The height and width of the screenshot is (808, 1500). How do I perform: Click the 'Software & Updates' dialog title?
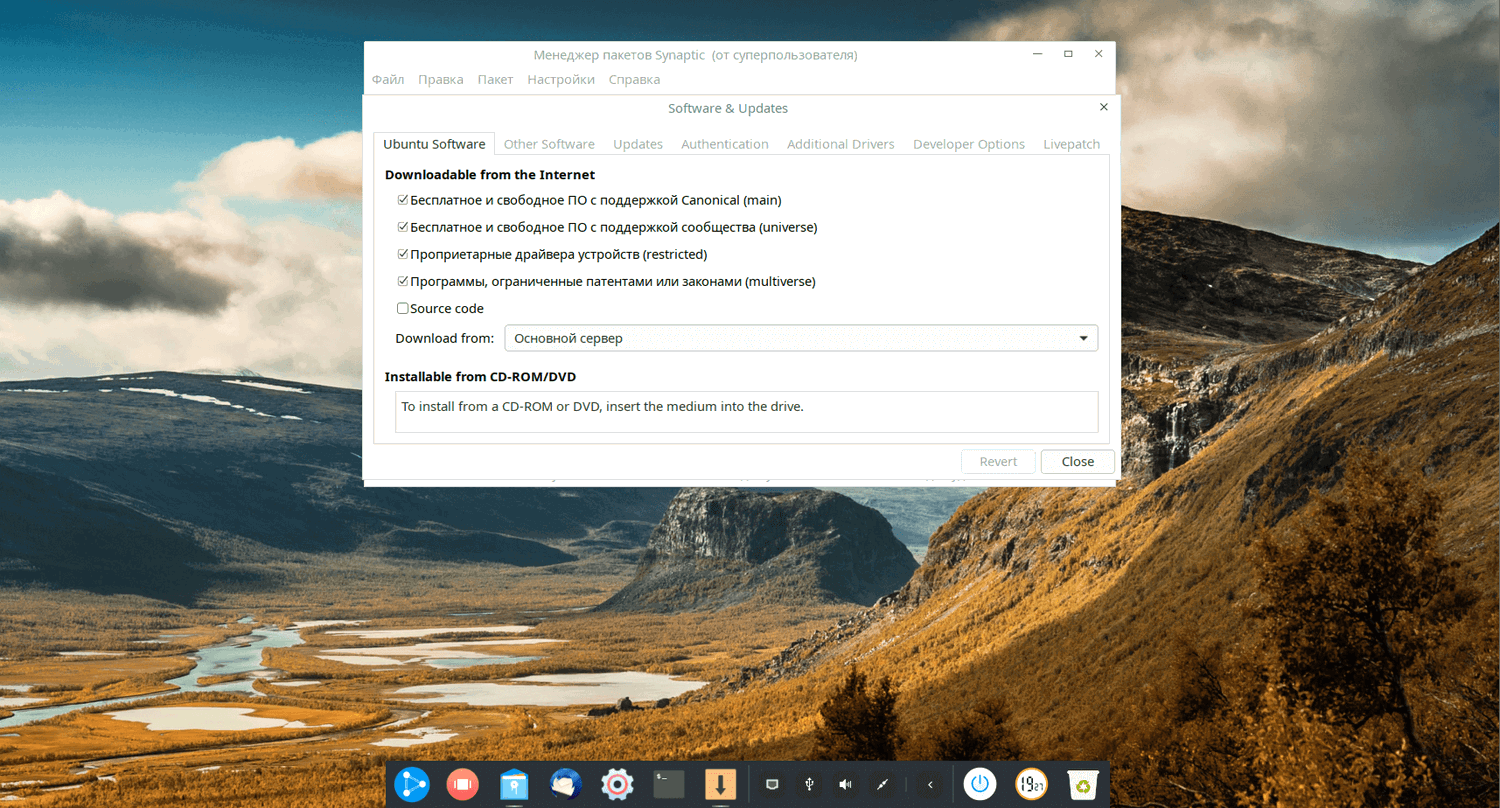point(728,108)
